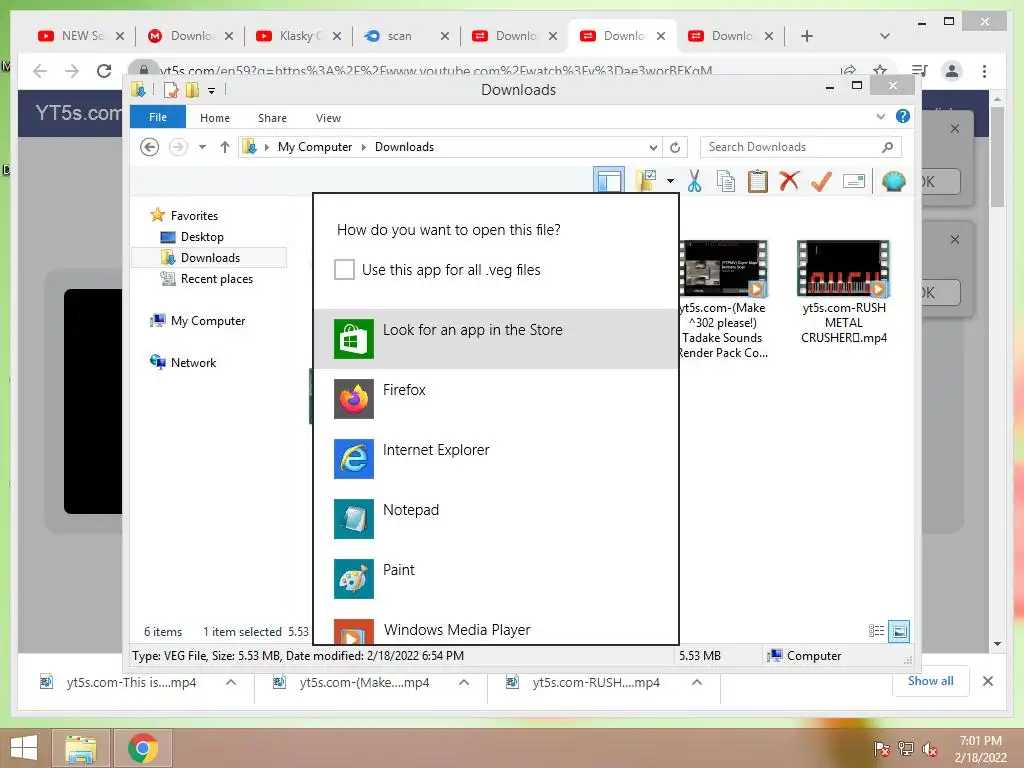This screenshot has height=768, width=1024.
Task: Click the Paste clipboard icon
Action: pyautogui.click(x=758, y=181)
